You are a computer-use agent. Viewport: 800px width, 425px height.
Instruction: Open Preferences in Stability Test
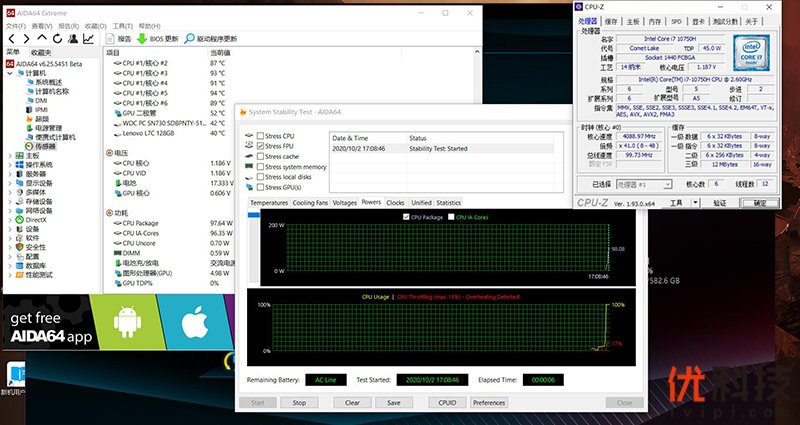coord(489,403)
